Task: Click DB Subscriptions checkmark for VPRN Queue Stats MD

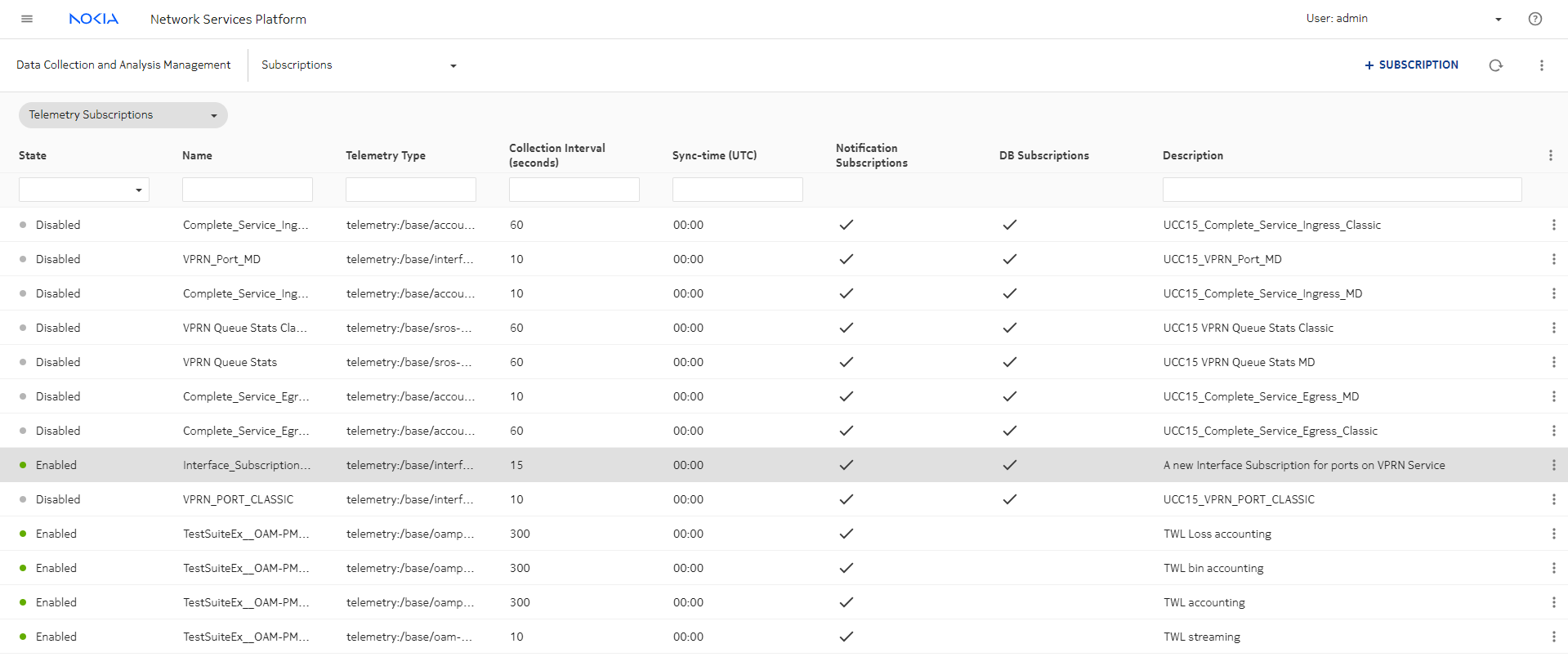Action: point(1009,362)
